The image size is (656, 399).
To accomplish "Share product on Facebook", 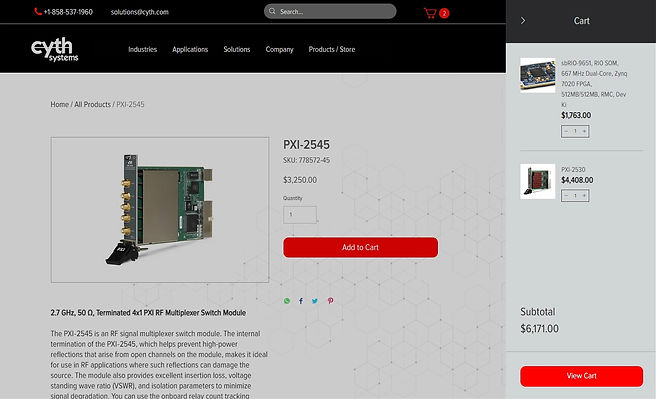I will [301, 301].
